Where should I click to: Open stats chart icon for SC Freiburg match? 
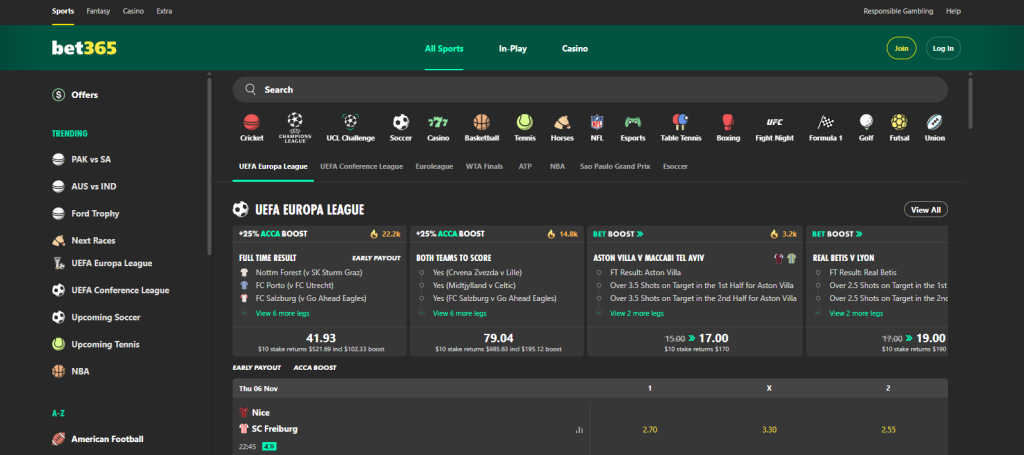point(579,430)
